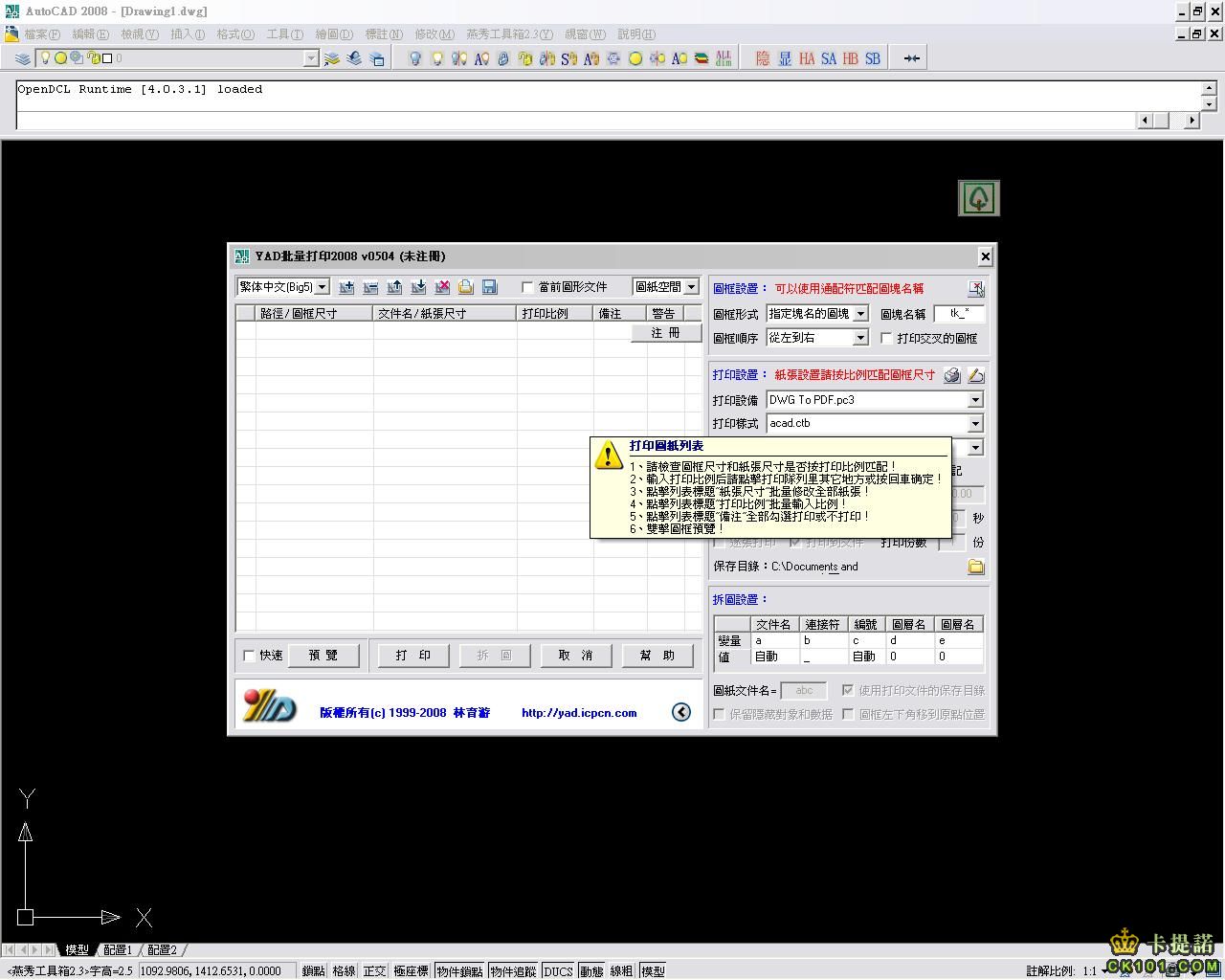
Task: Open the 繁体中文(Big5) language dropdown
Action: coord(322,287)
